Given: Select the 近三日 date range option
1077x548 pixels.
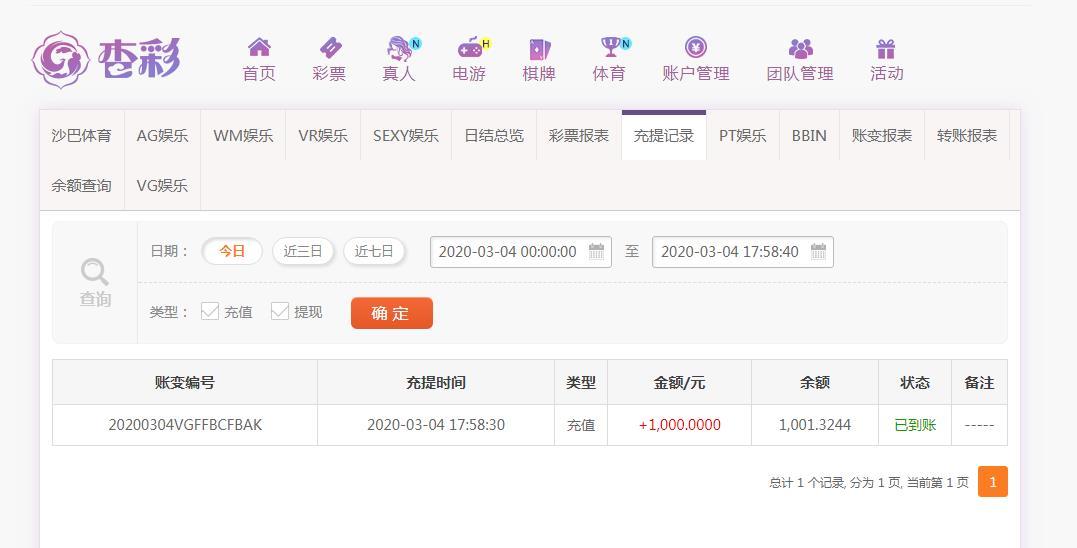Looking at the screenshot, I should tap(303, 251).
